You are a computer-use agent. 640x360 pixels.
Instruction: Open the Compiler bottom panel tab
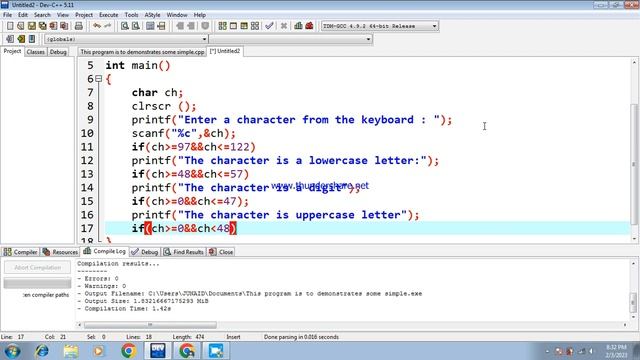pos(20,252)
